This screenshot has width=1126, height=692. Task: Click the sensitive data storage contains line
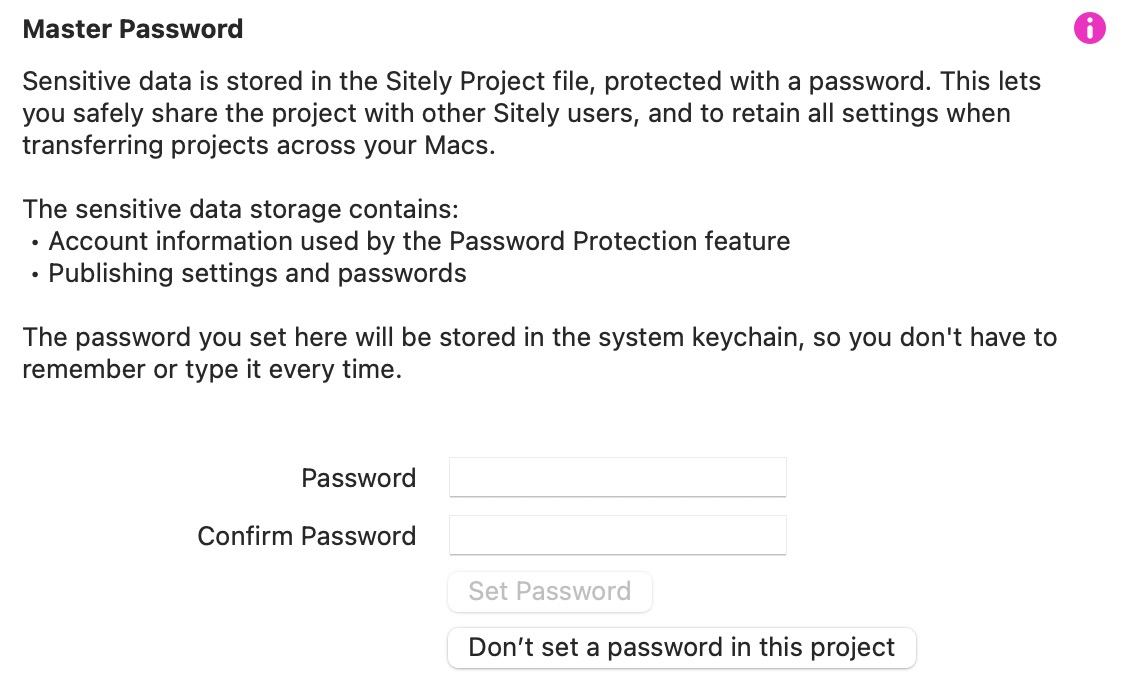241,210
